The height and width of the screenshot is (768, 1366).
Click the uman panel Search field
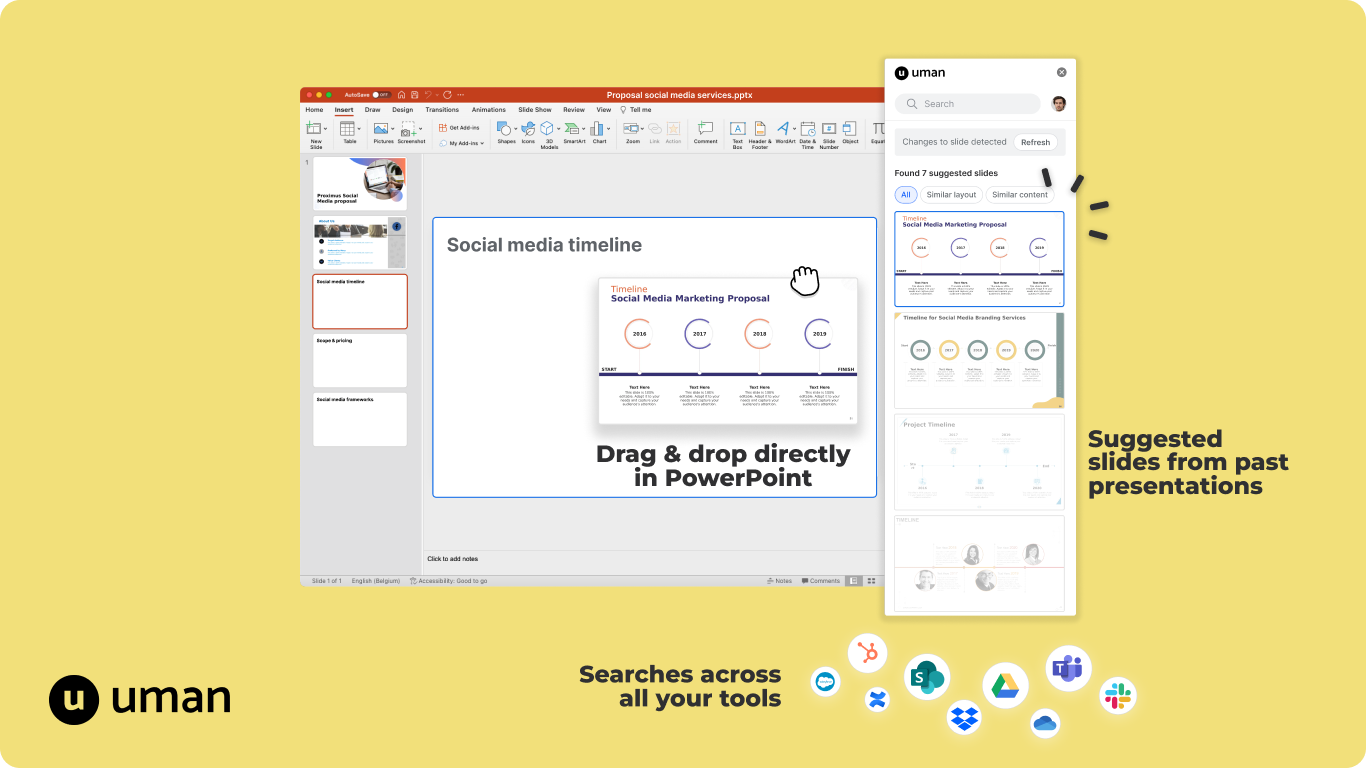point(968,104)
